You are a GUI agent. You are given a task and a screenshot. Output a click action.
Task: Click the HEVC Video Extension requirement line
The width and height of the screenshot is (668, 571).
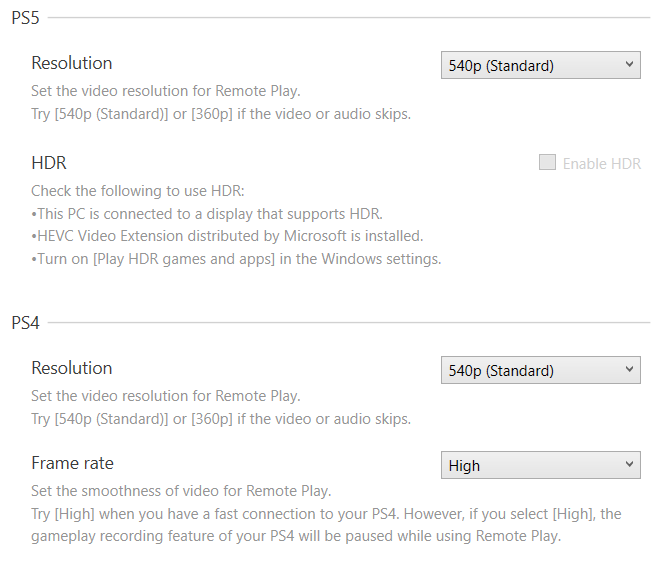point(227,236)
